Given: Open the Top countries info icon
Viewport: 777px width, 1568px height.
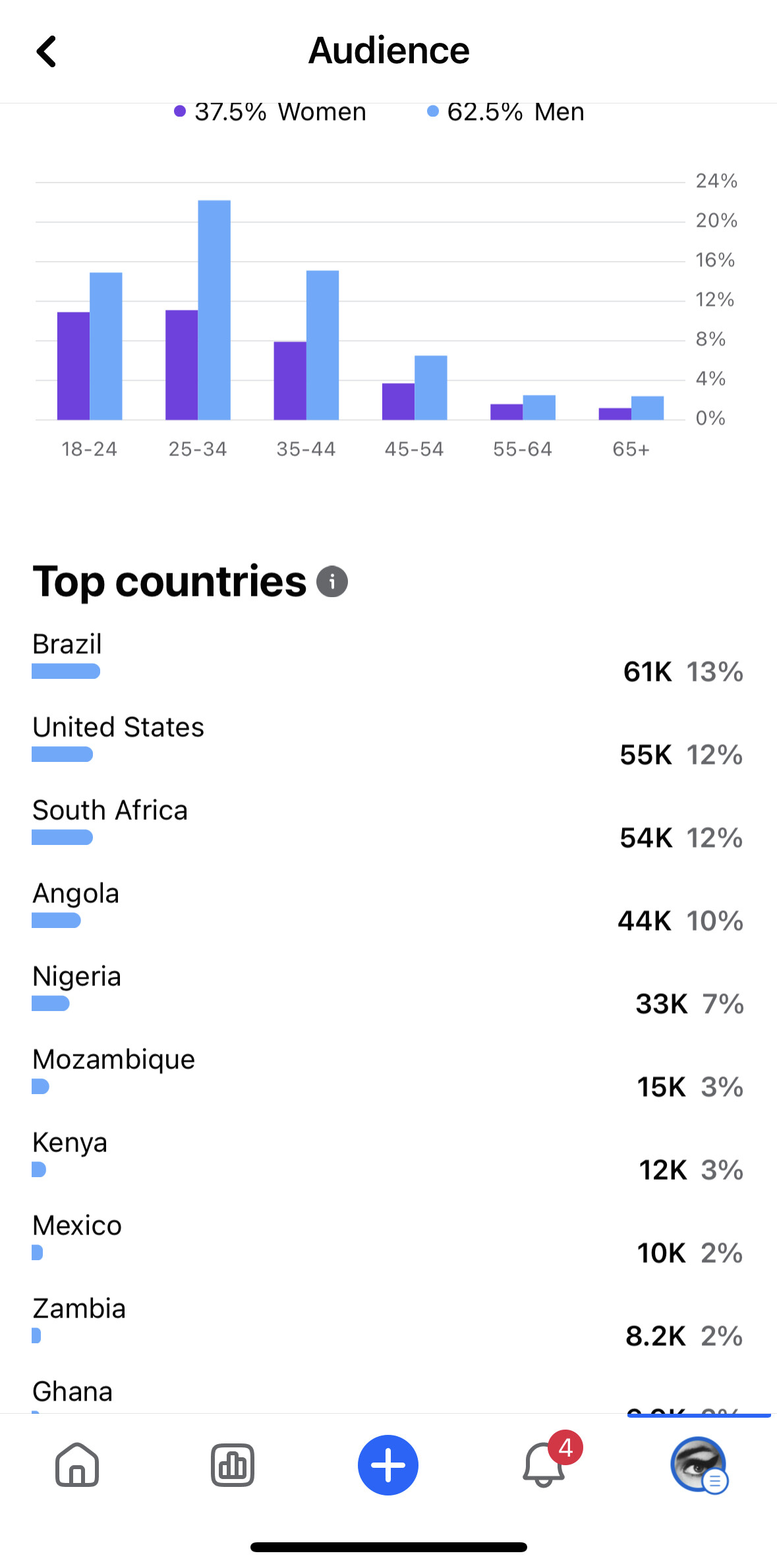Looking at the screenshot, I should [x=332, y=582].
